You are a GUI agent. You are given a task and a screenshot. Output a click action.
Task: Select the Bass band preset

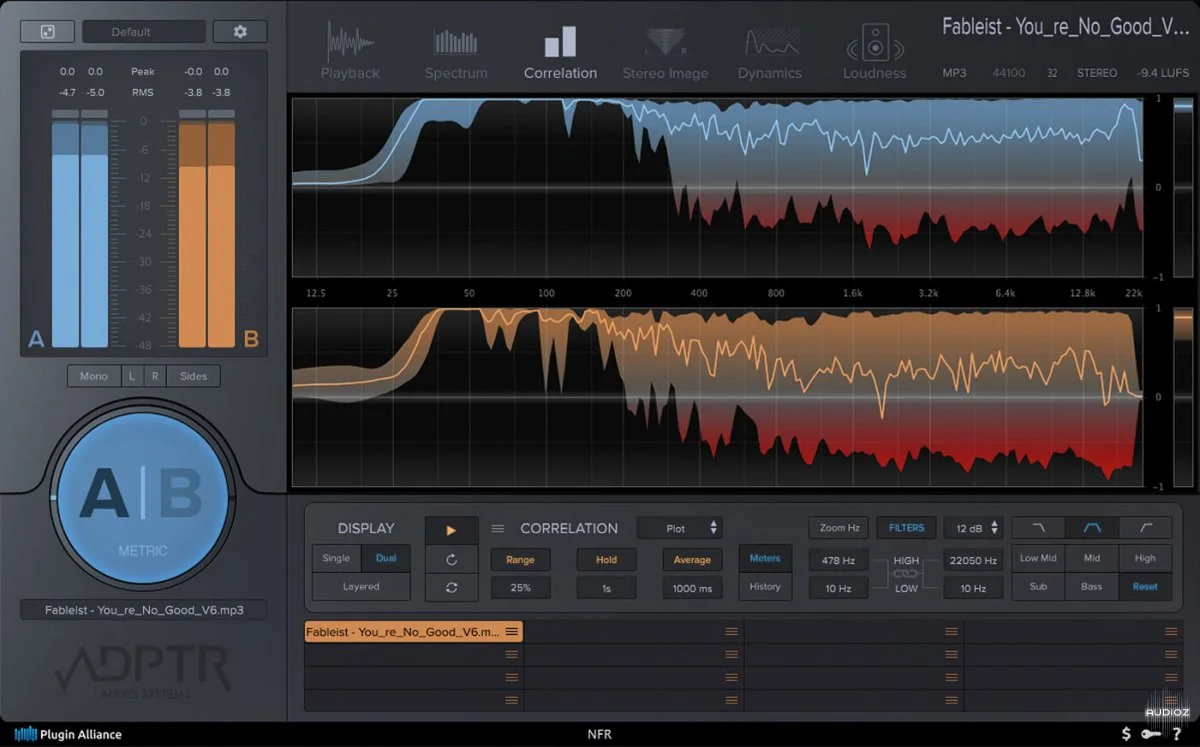point(1092,587)
